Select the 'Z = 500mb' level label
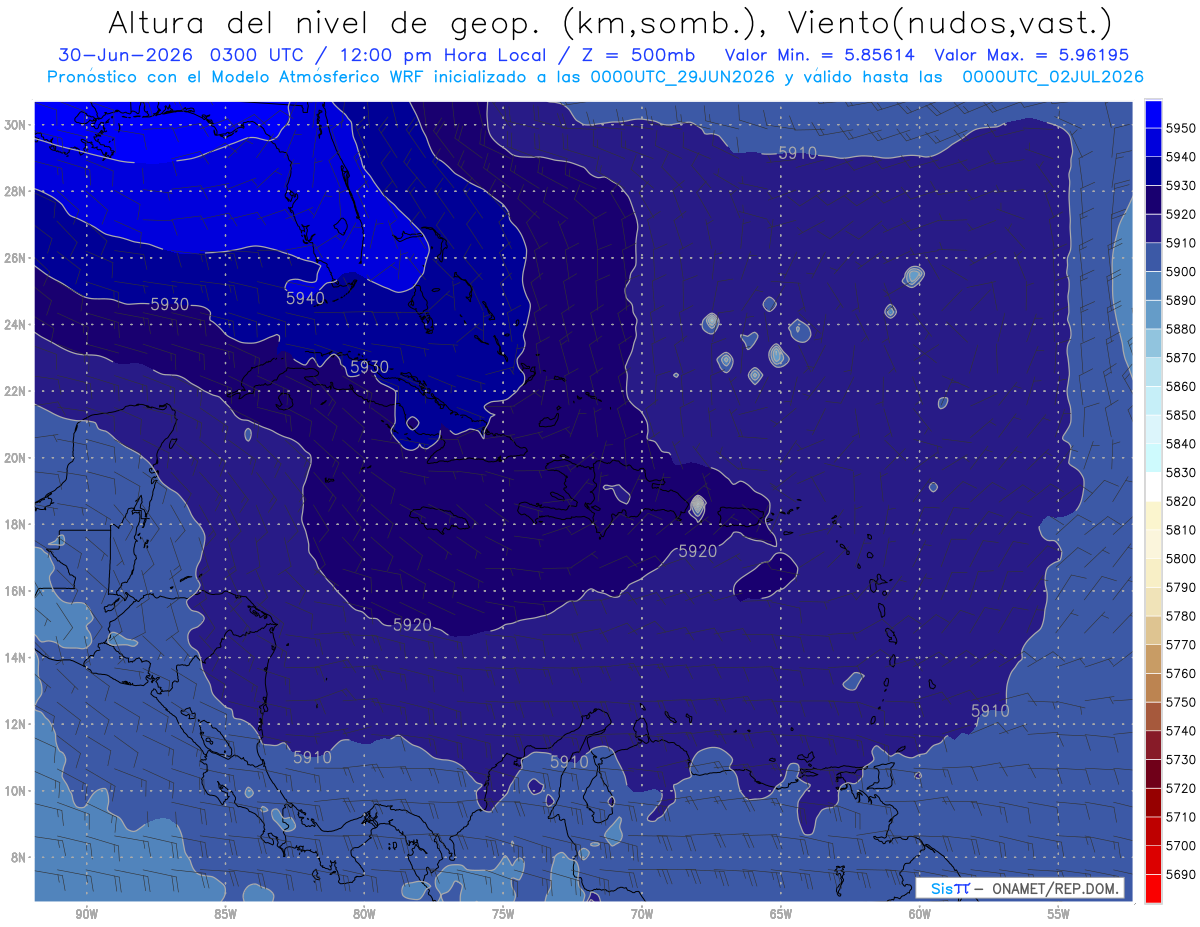Image resolution: width=1200 pixels, height=927 pixels. click(x=636, y=56)
